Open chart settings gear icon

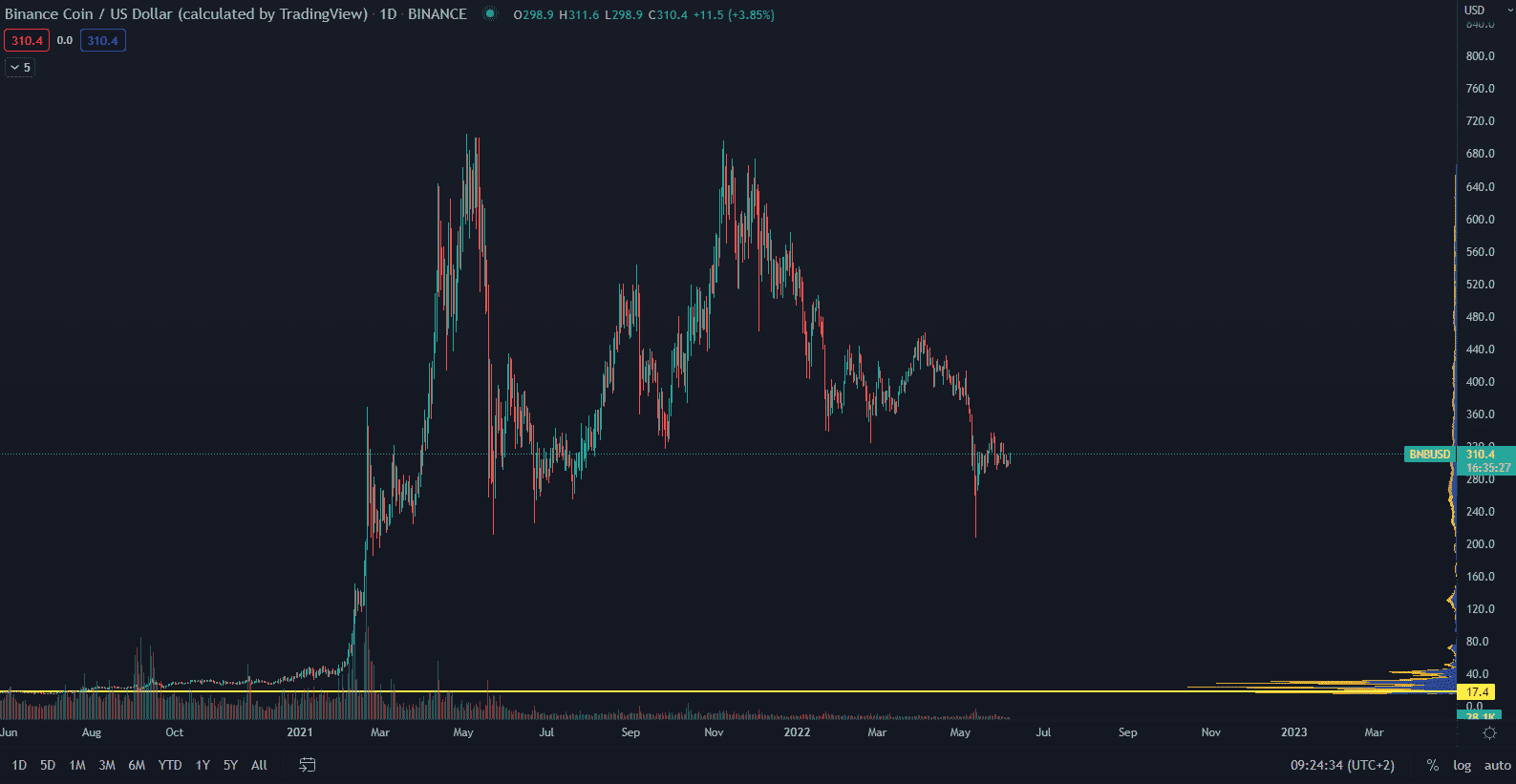pos(1489,732)
